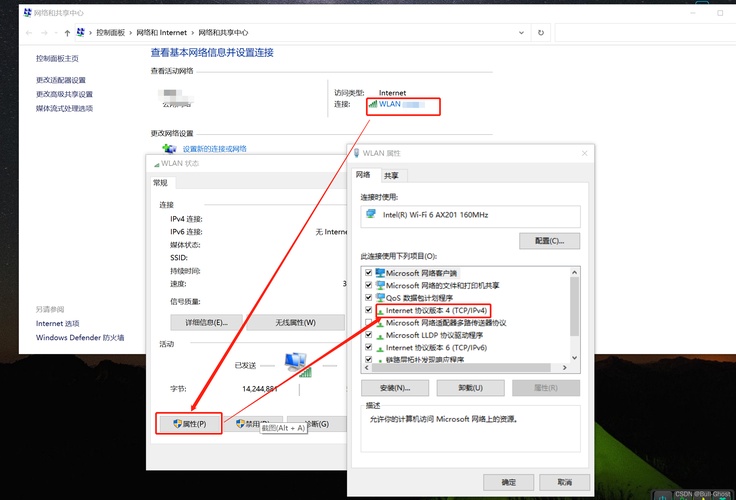Viewport: 736px width, 500px height.
Task: Switch to the 网络 tab in WLAN Properties
Action: tap(363, 175)
